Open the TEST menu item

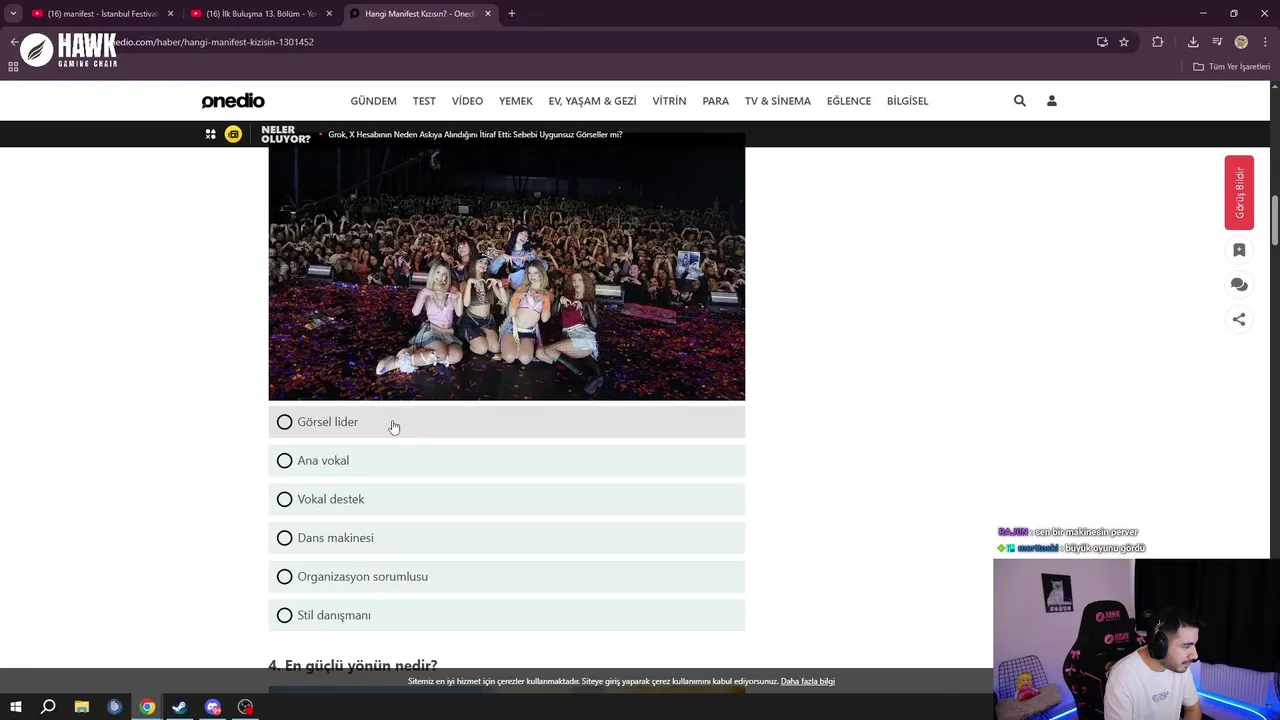point(424,101)
